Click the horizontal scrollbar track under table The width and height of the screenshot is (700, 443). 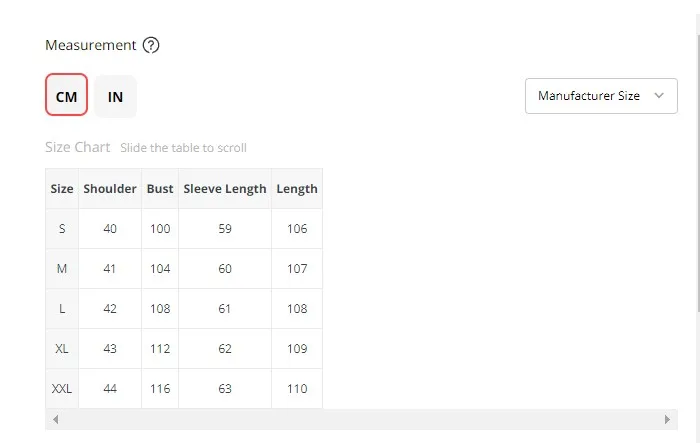click(361, 419)
